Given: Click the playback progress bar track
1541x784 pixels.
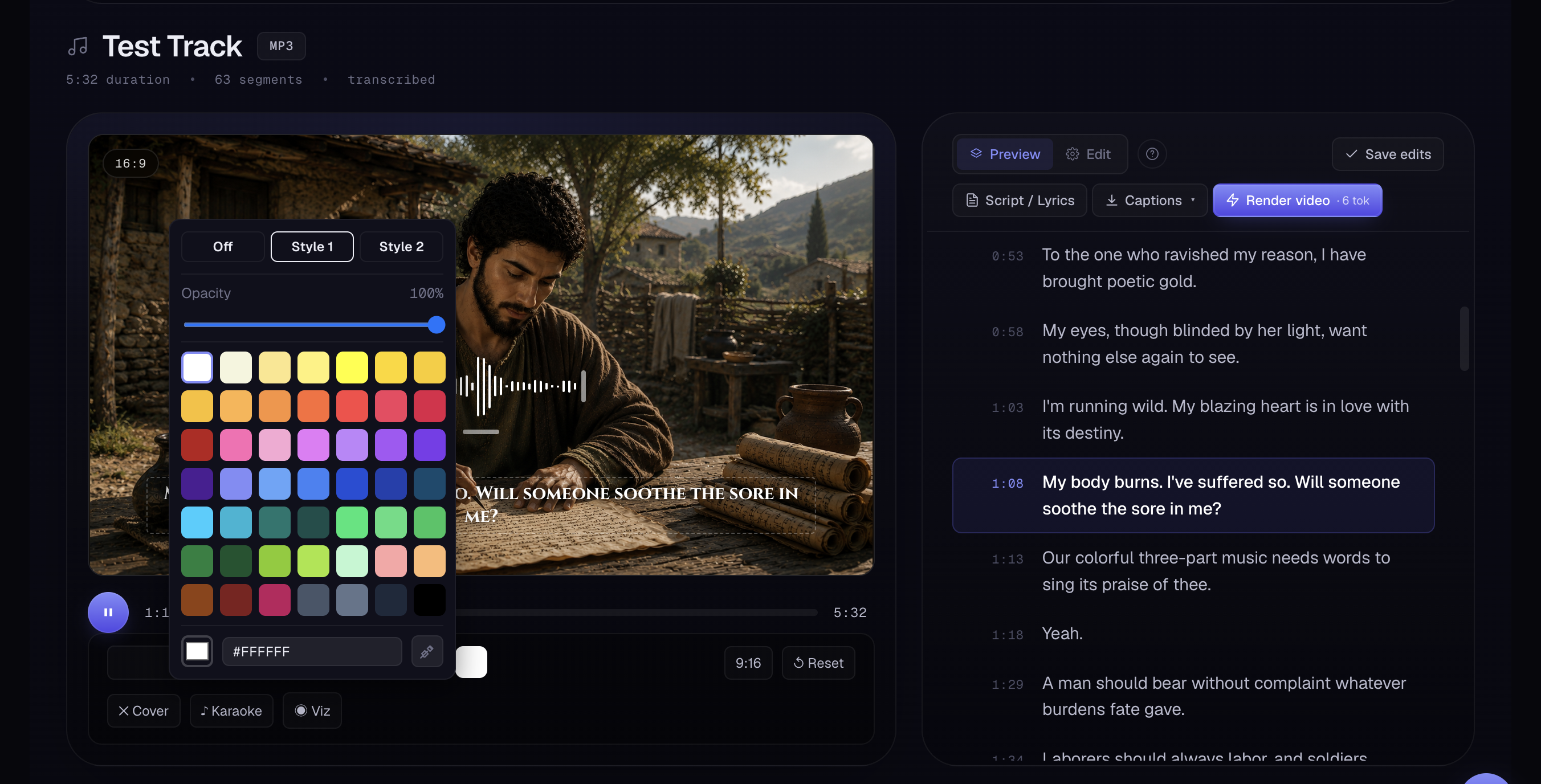Looking at the screenshot, I should (x=637, y=612).
